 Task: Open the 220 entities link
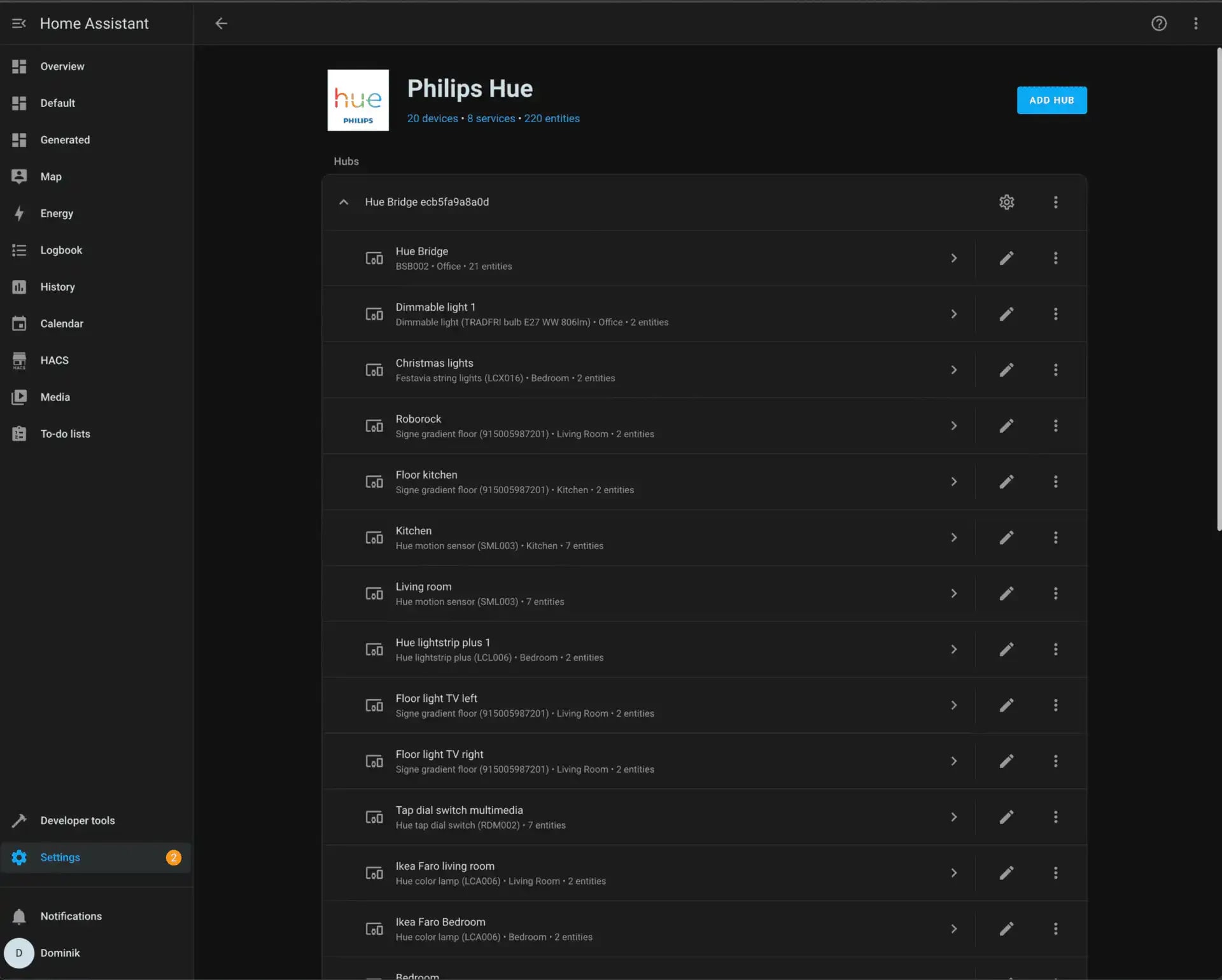tap(552, 118)
